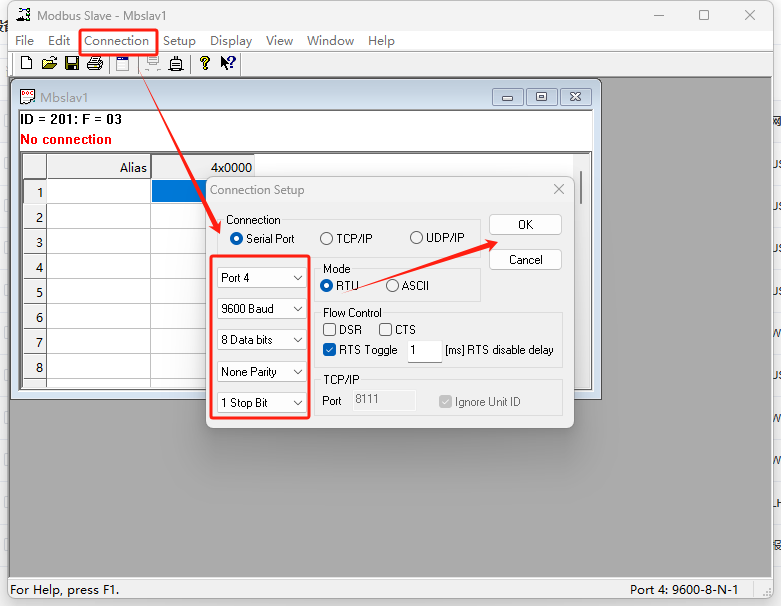
Task: Click the New document toolbar icon
Action: [x=26, y=63]
